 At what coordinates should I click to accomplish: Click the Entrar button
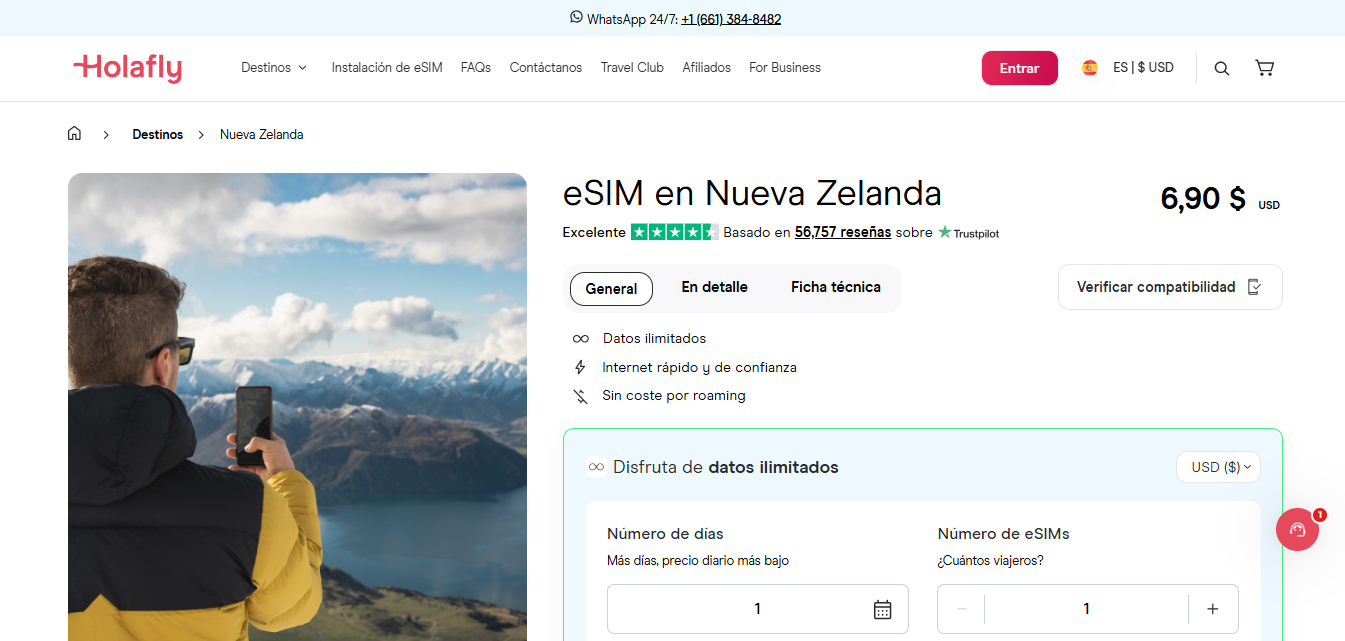[x=1019, y=68]
